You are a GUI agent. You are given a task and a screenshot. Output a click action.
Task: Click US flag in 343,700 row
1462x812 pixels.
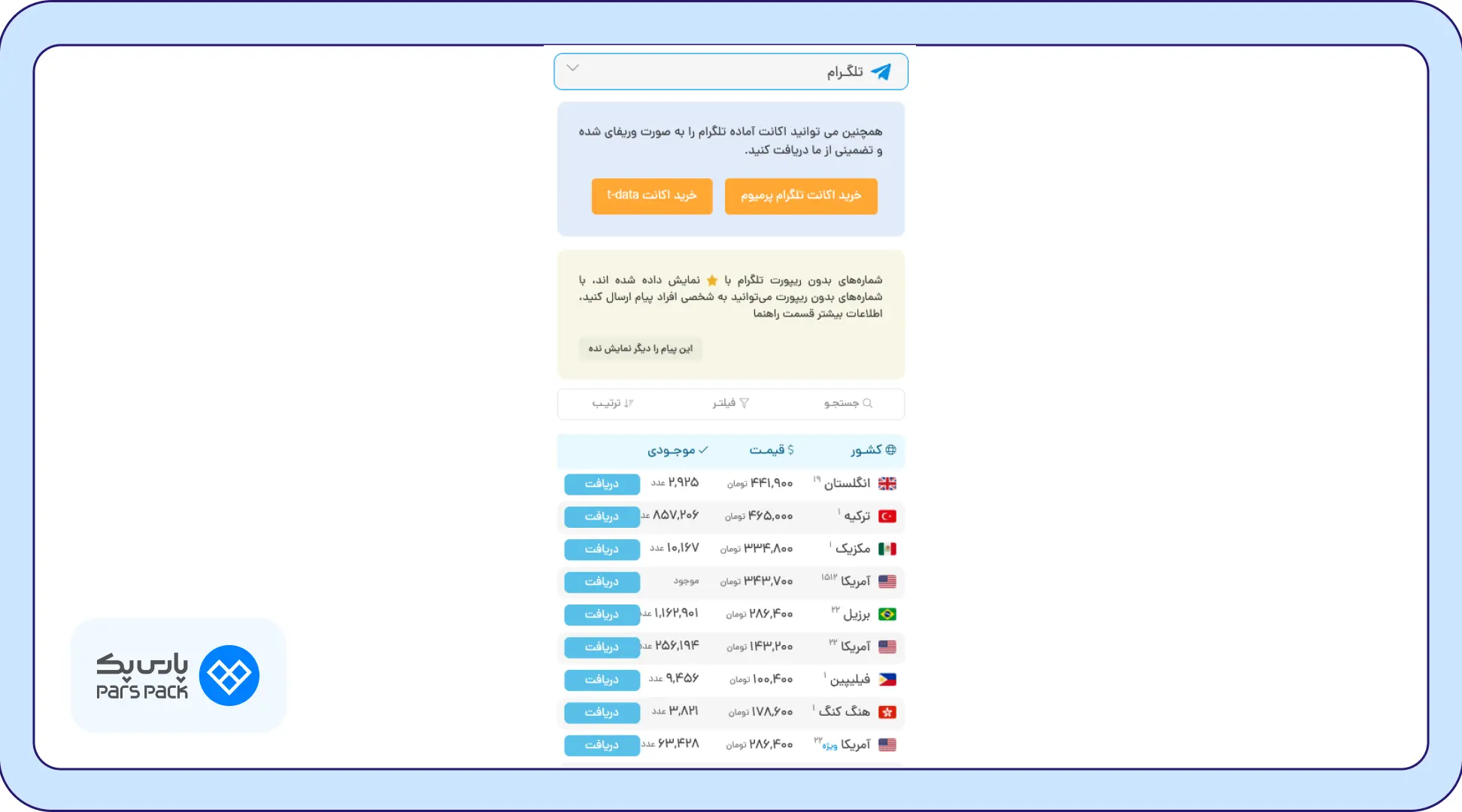pyautogui.click(x=887, y=581)
